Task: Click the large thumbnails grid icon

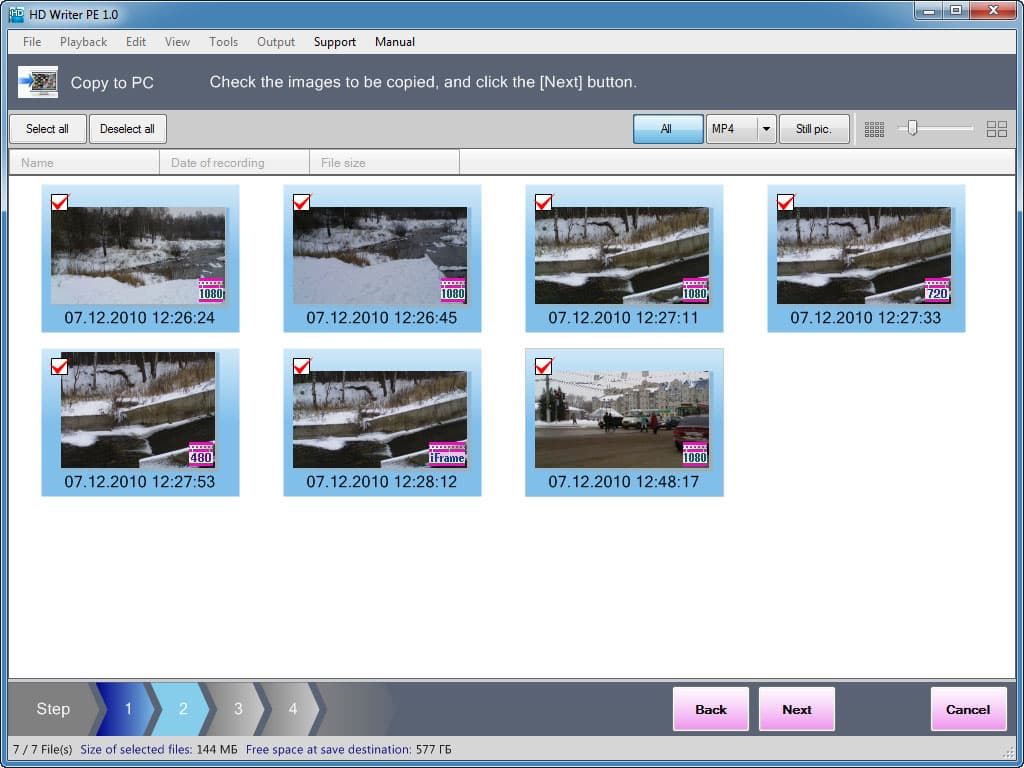Action: tap(997, 129)
